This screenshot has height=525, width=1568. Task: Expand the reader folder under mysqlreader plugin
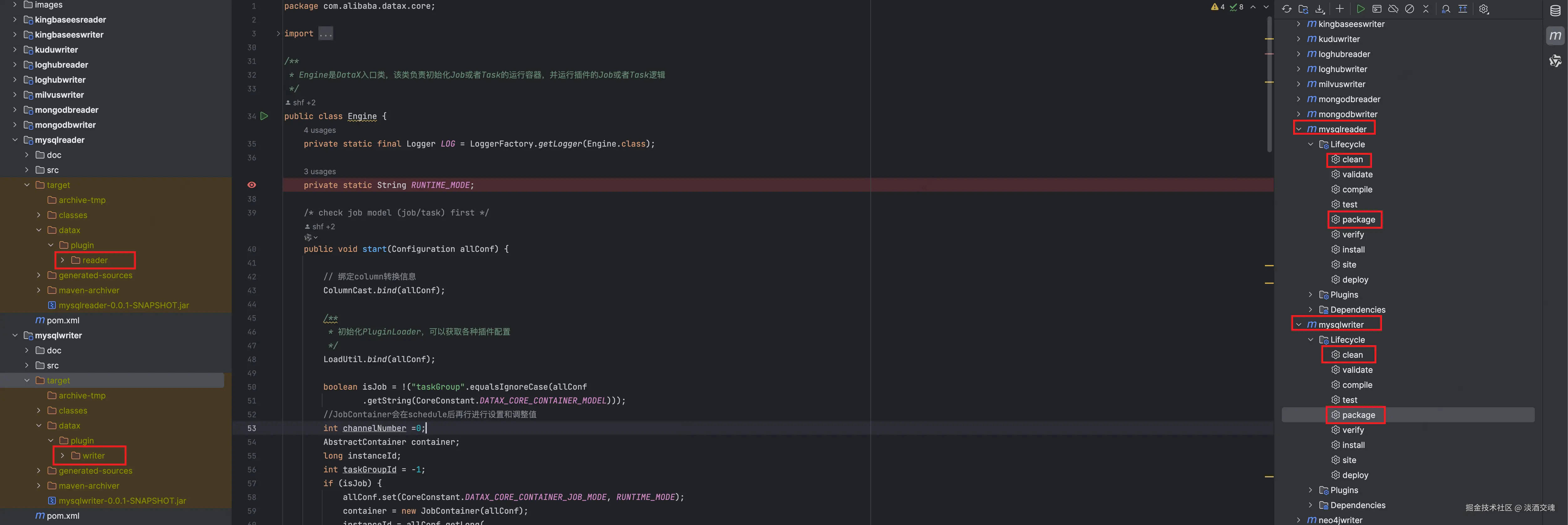point(62,260)
